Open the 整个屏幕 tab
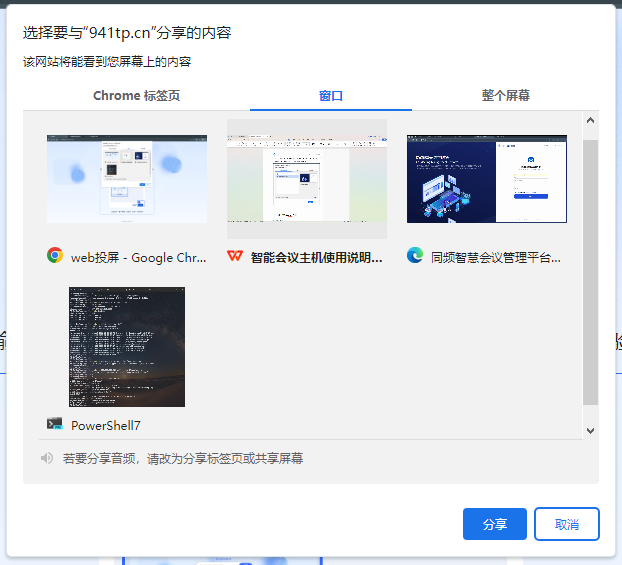Viewport: 622px width, 565px height. tap(505, 96)
